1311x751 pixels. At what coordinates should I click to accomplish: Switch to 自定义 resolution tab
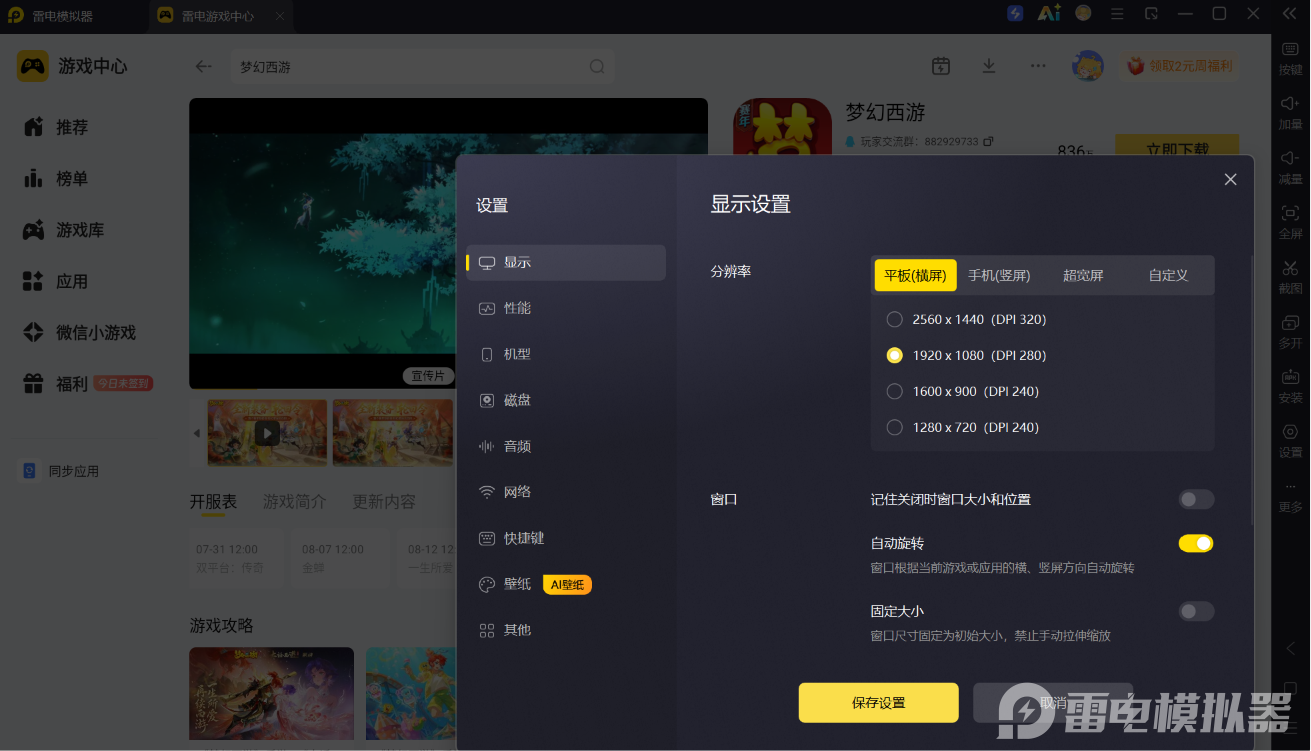point(1168,275)
